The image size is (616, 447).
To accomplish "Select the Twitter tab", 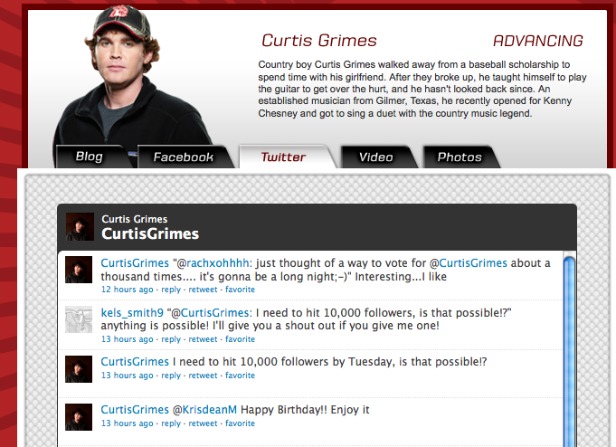I will point(283,157).
